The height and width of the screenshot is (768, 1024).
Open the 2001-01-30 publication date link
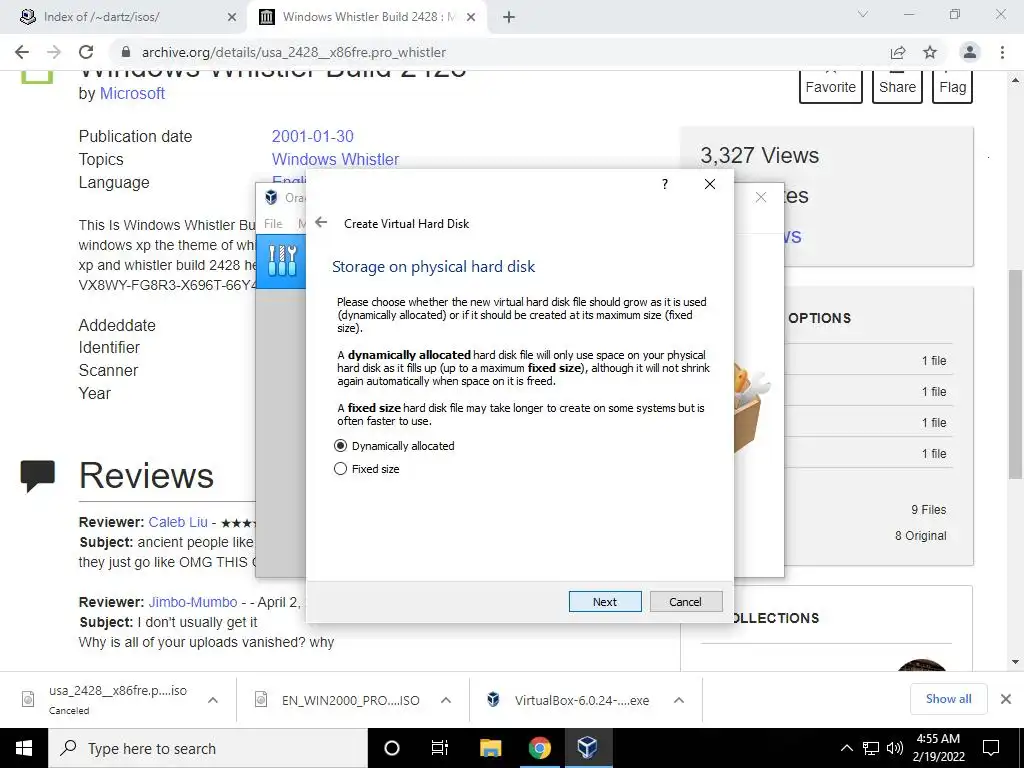313,136
